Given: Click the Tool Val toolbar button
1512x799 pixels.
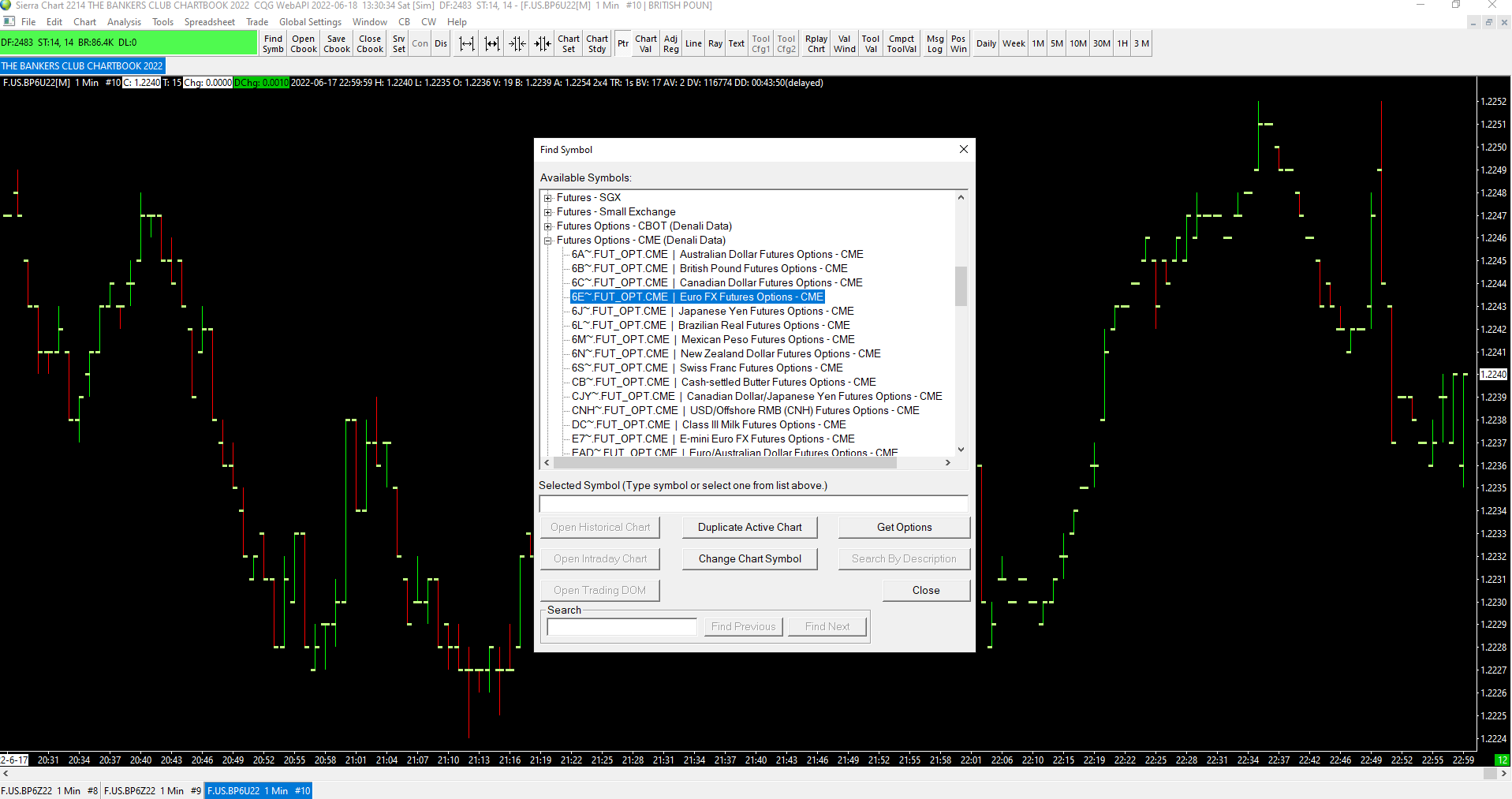Looking at the screenshot, I should coord(871,43).
